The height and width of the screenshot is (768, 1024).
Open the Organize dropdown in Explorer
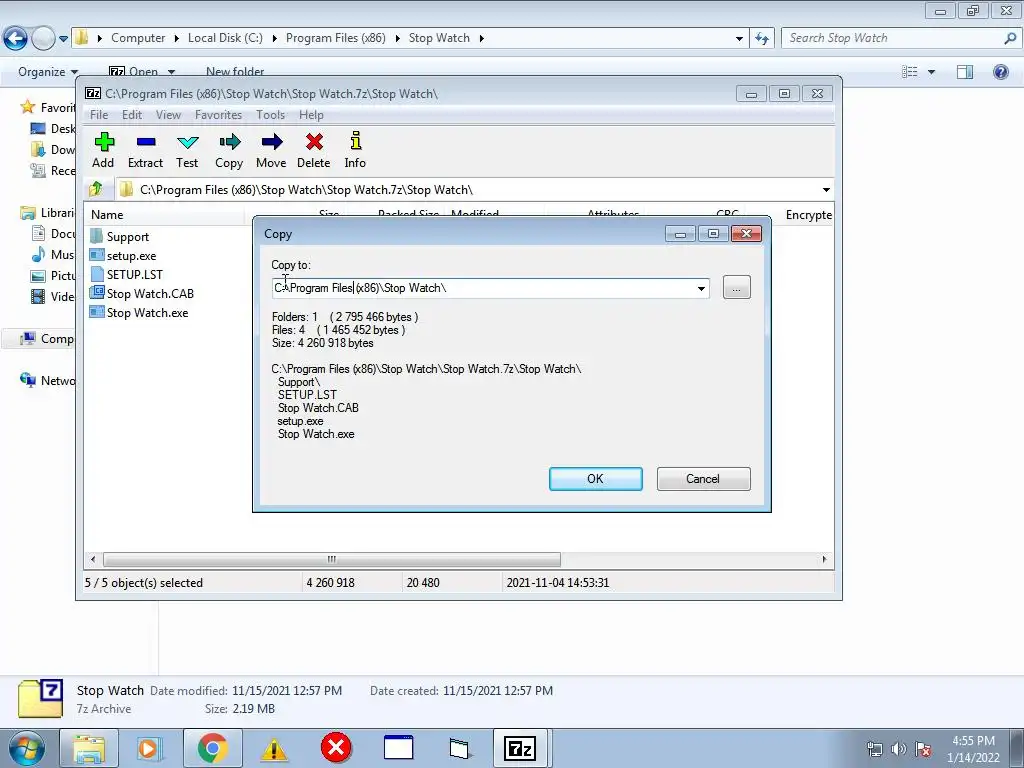click(x=48, y=72)
